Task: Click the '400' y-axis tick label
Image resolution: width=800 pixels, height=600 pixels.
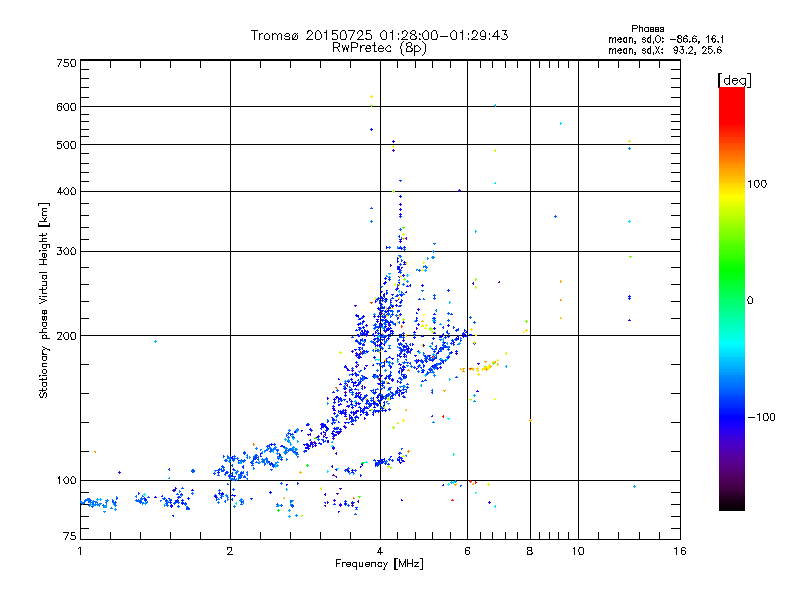Action: point(67,192)
